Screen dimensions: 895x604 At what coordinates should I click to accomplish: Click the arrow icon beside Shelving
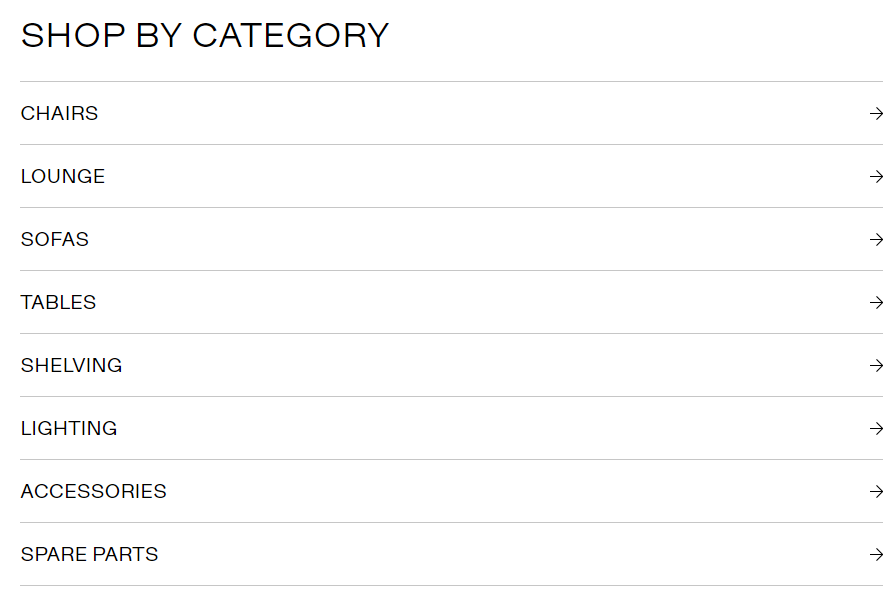876,366
